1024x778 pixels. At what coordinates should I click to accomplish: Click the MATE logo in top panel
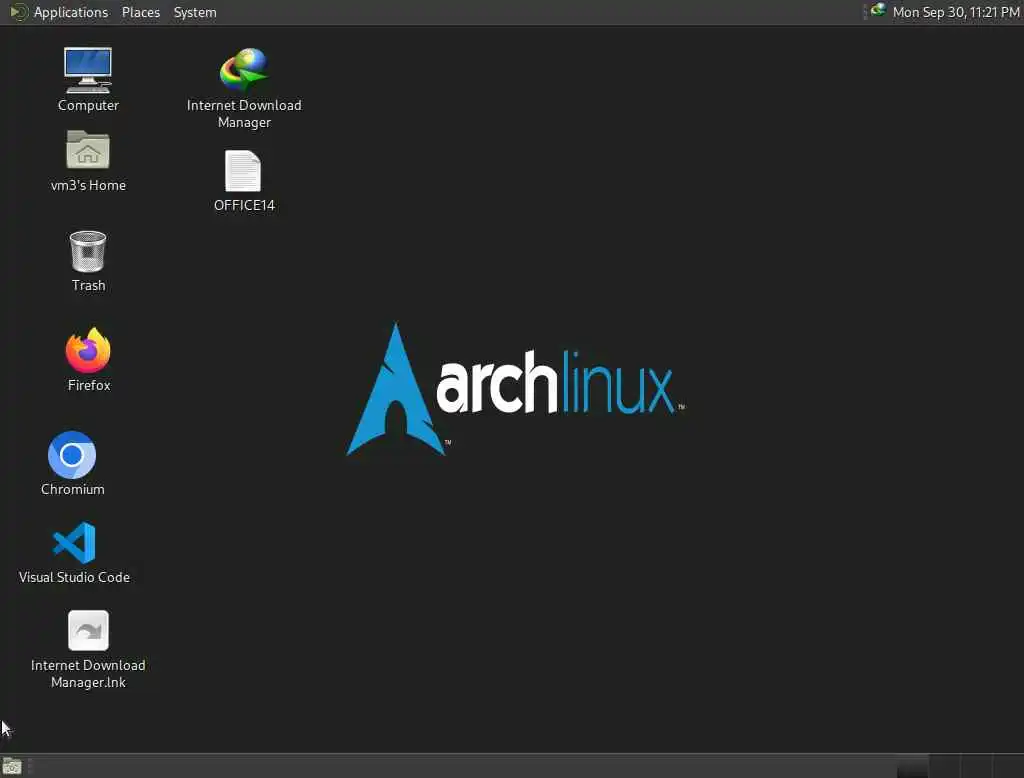[x=18, y=12]
